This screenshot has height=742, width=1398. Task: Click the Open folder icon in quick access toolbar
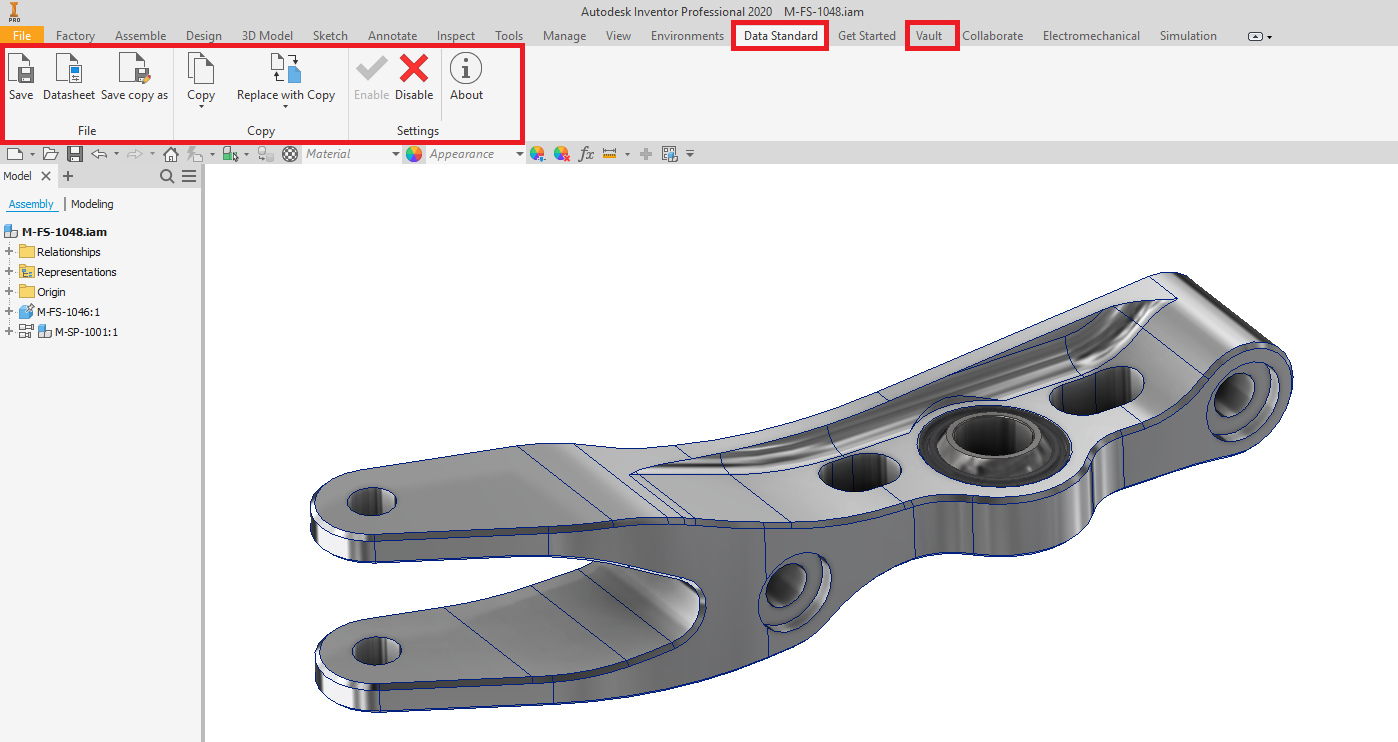(50, 154)
